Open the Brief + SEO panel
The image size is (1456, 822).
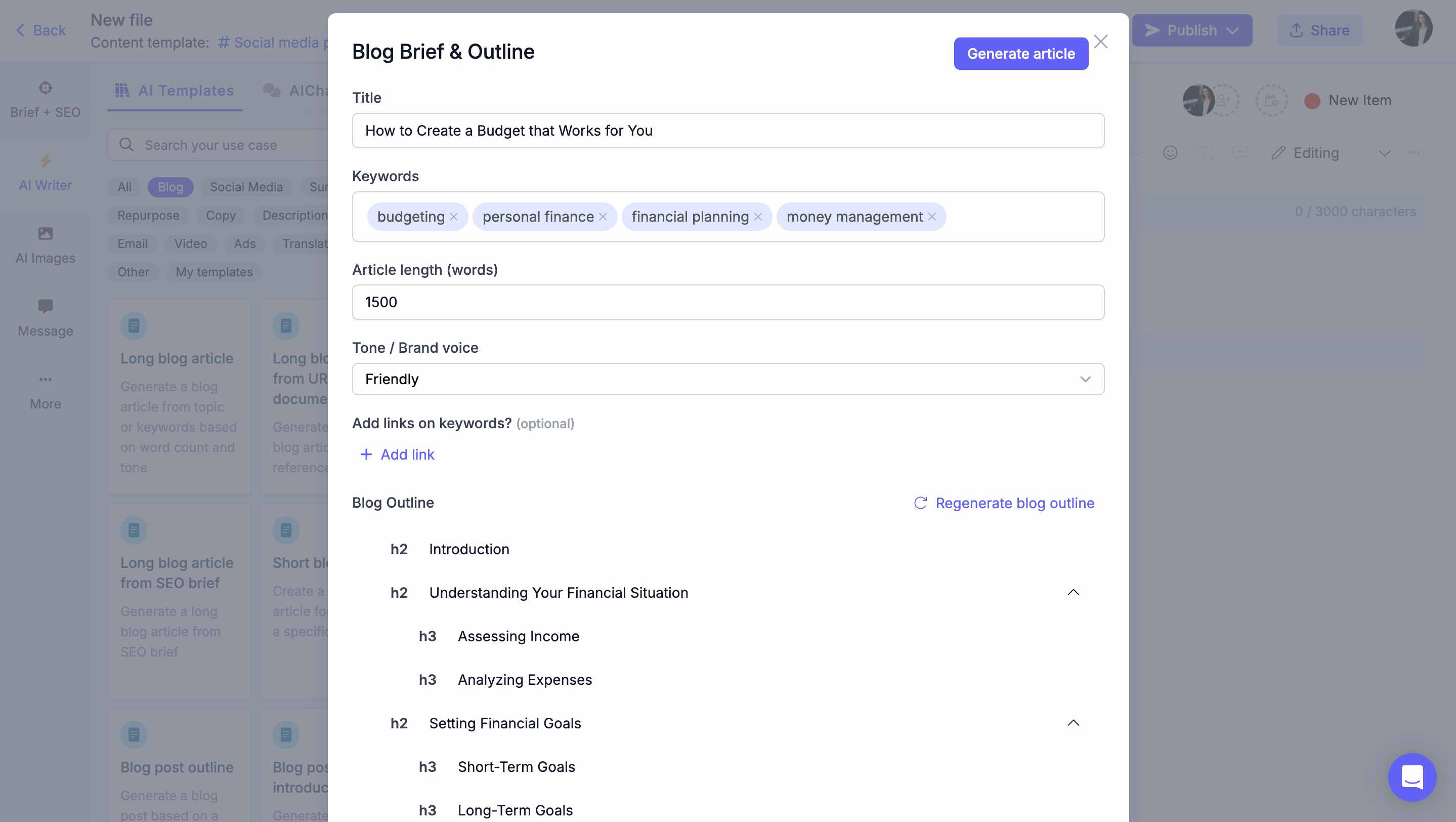click(45, 100)
